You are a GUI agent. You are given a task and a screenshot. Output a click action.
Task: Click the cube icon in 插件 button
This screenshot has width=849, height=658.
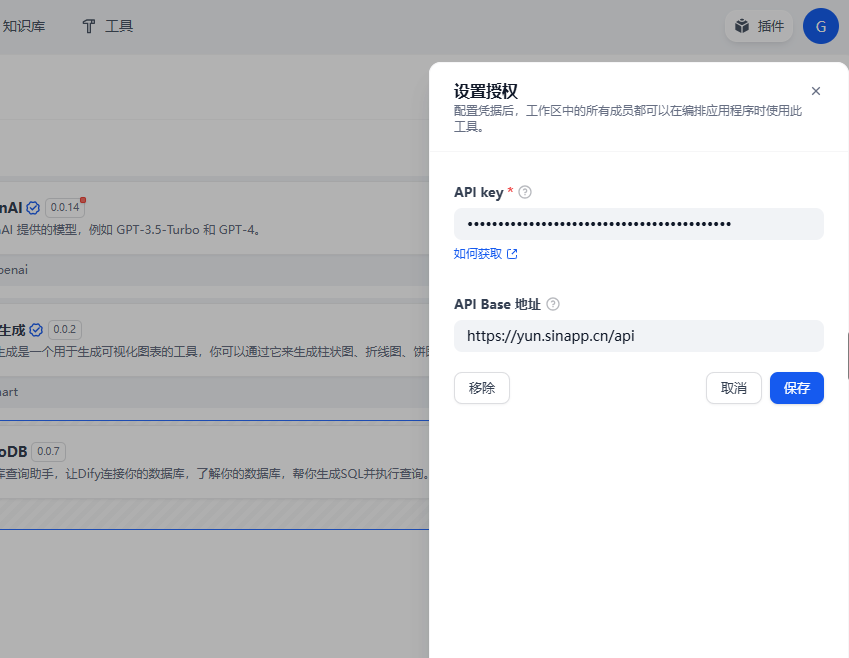(742, 26)
